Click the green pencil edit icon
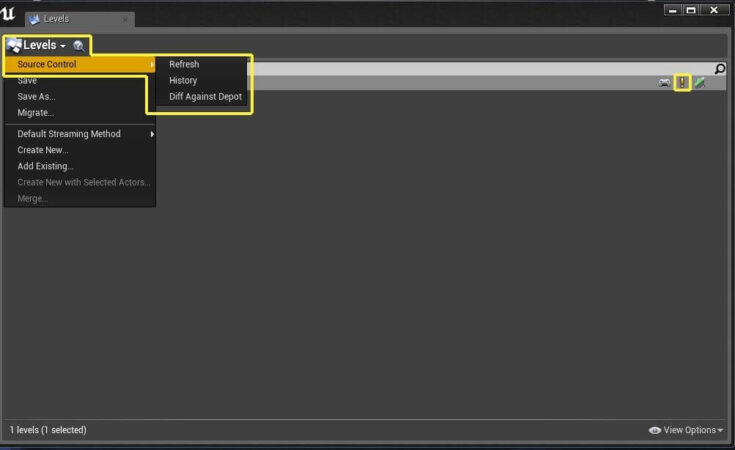This screenshot has width=735, height=450. 699,83
